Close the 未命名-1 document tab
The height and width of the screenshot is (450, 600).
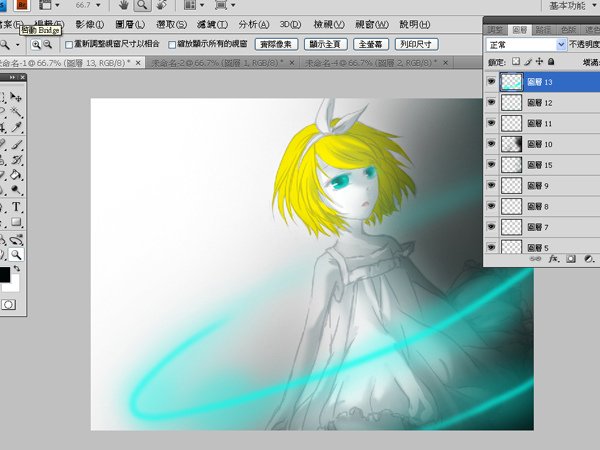(138, 63)
